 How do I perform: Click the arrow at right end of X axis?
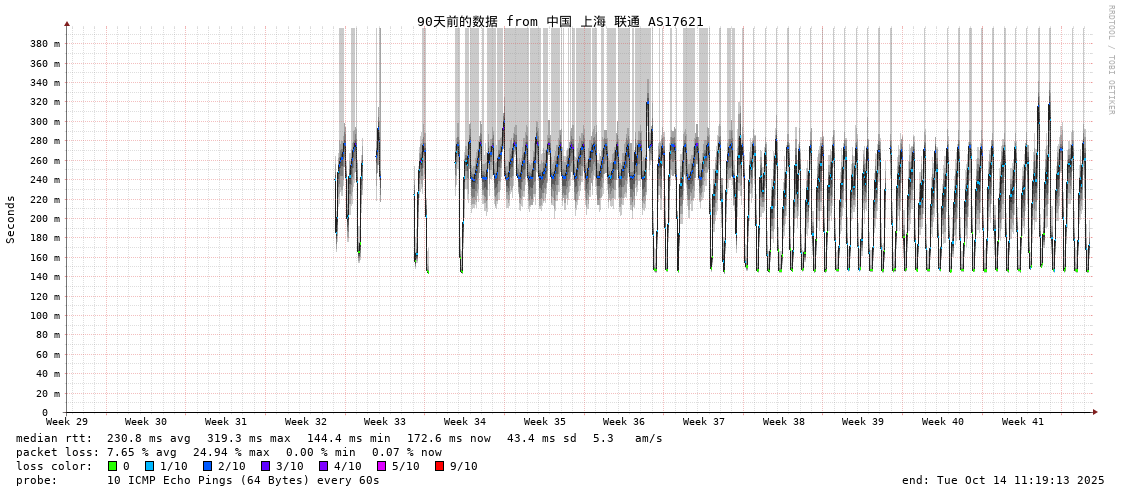(x=1095, y=412)
